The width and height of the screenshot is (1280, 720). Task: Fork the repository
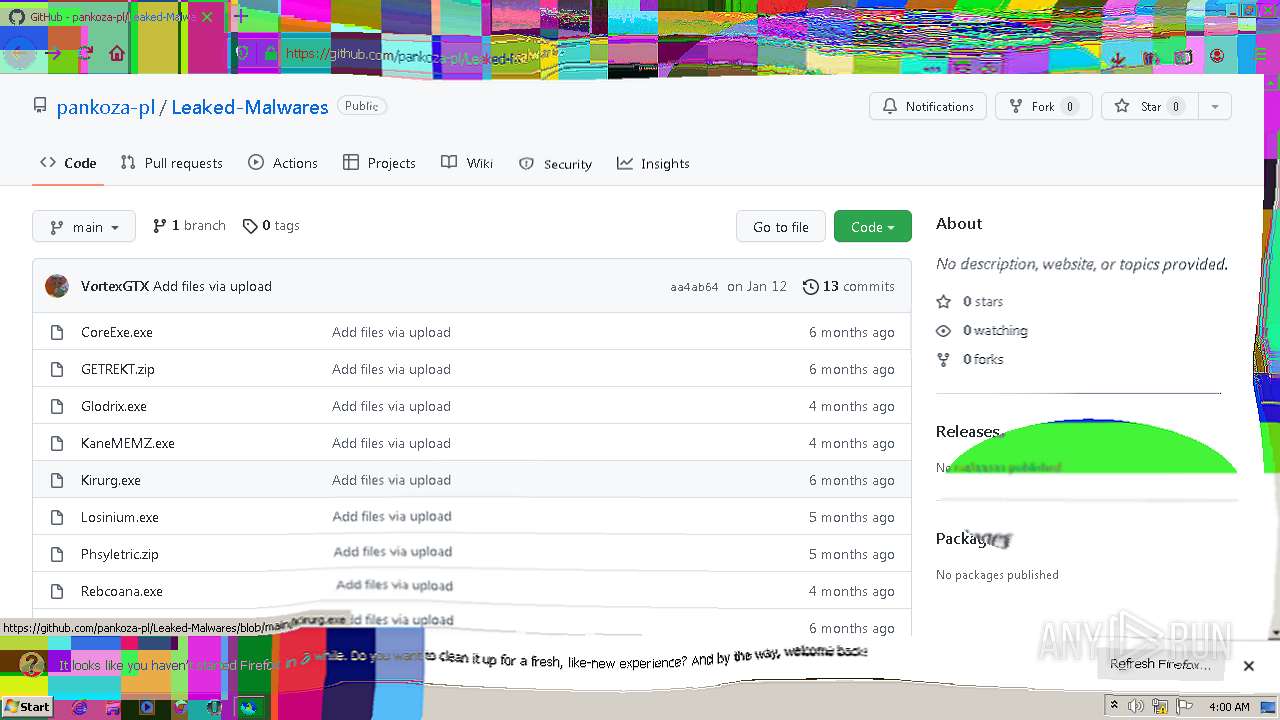click(x=1043, y=106)
